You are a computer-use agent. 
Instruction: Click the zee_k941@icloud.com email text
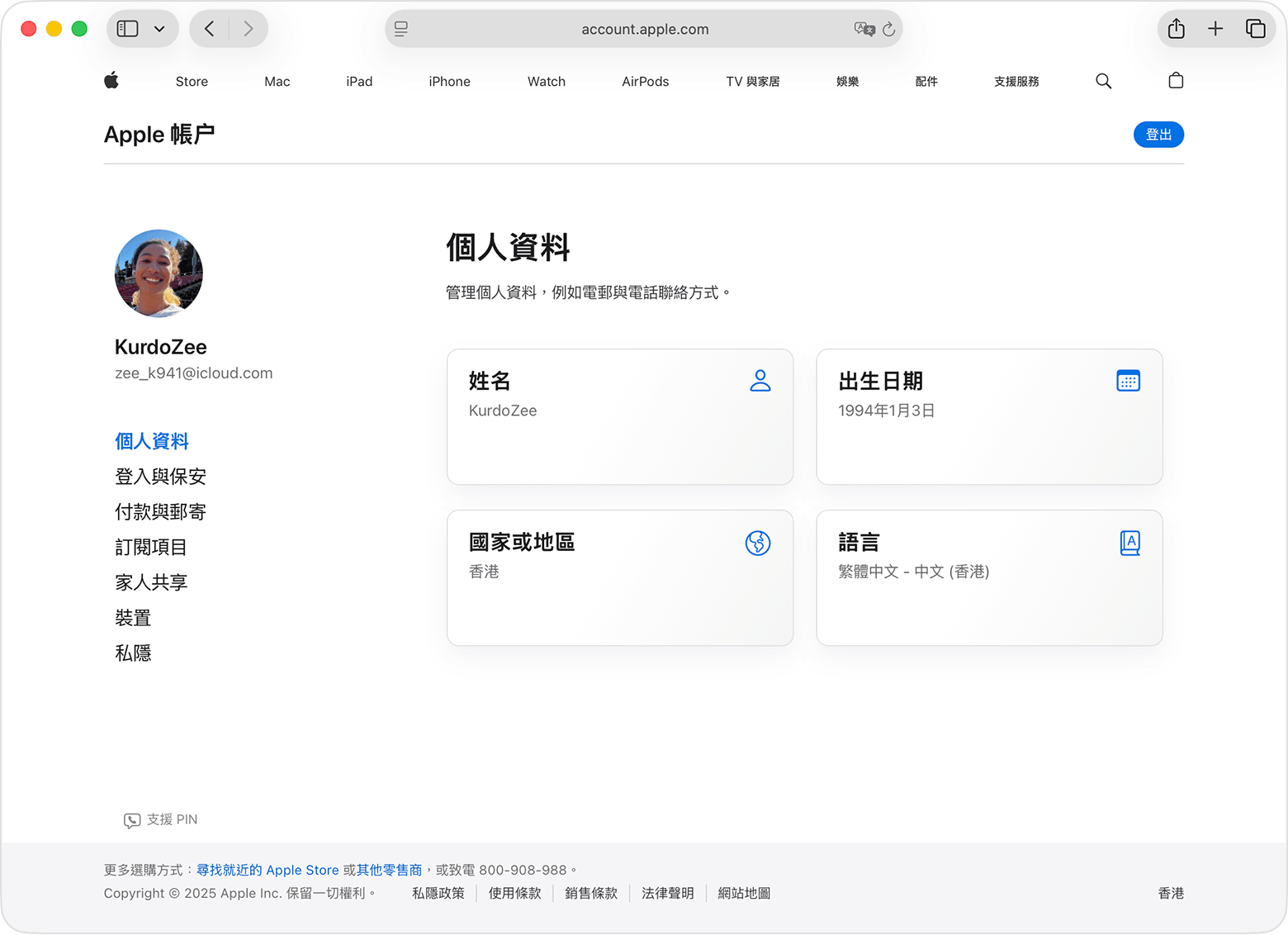click(x=194, y=373)
